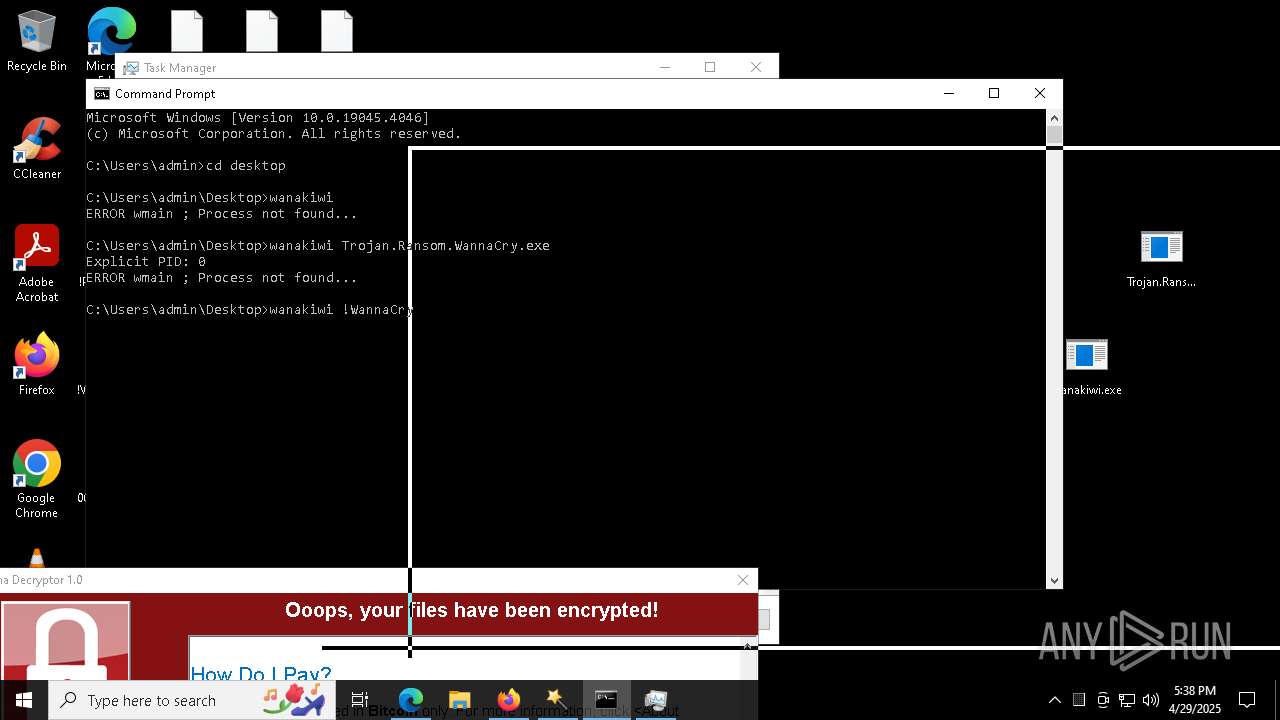Open the network status tray icon
Screen dimensions: 1280x720
(x=1127, y=700)
